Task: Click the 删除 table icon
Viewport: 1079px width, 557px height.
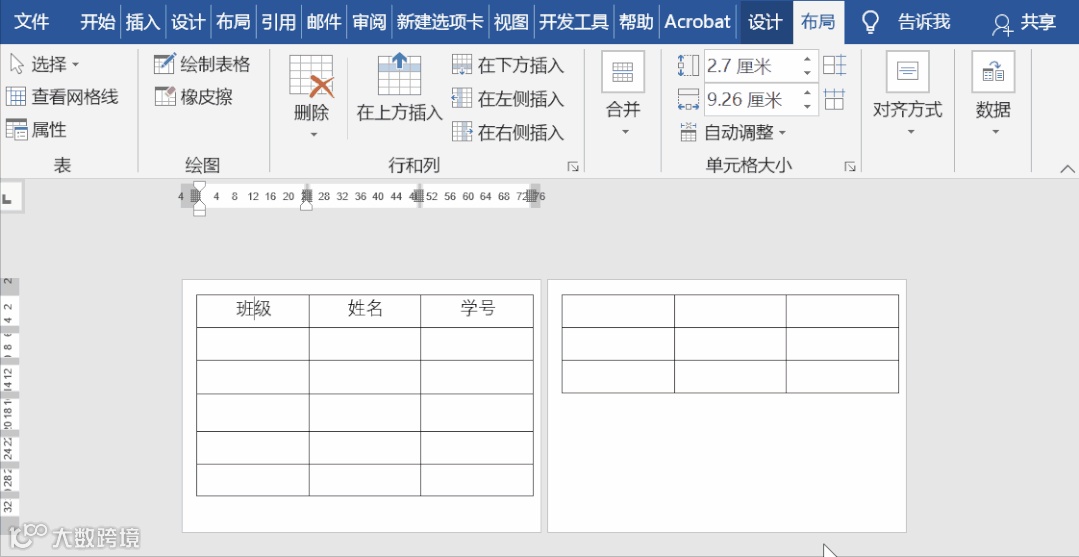Action: [311, 75]
